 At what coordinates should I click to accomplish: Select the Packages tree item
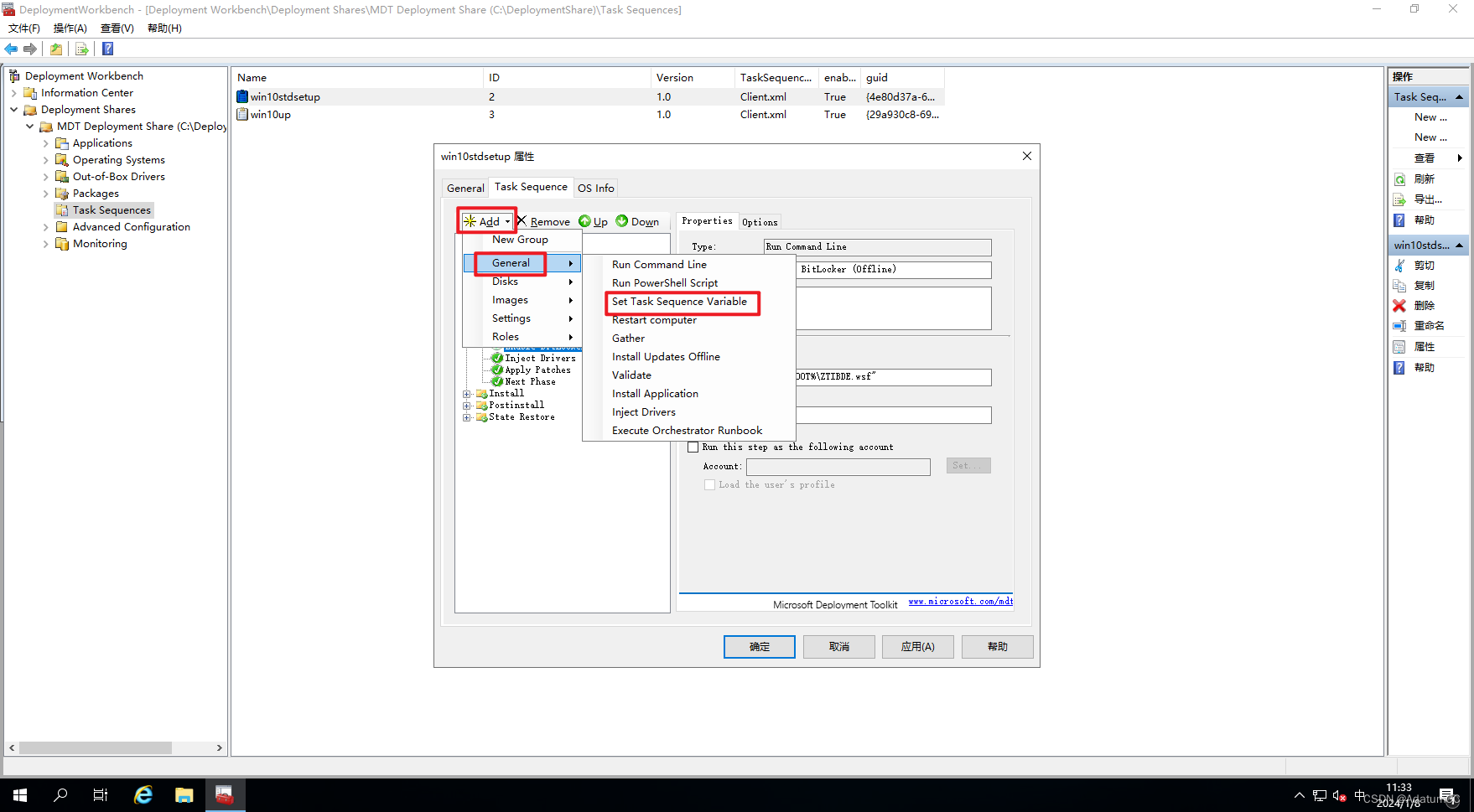click(96, 194)
